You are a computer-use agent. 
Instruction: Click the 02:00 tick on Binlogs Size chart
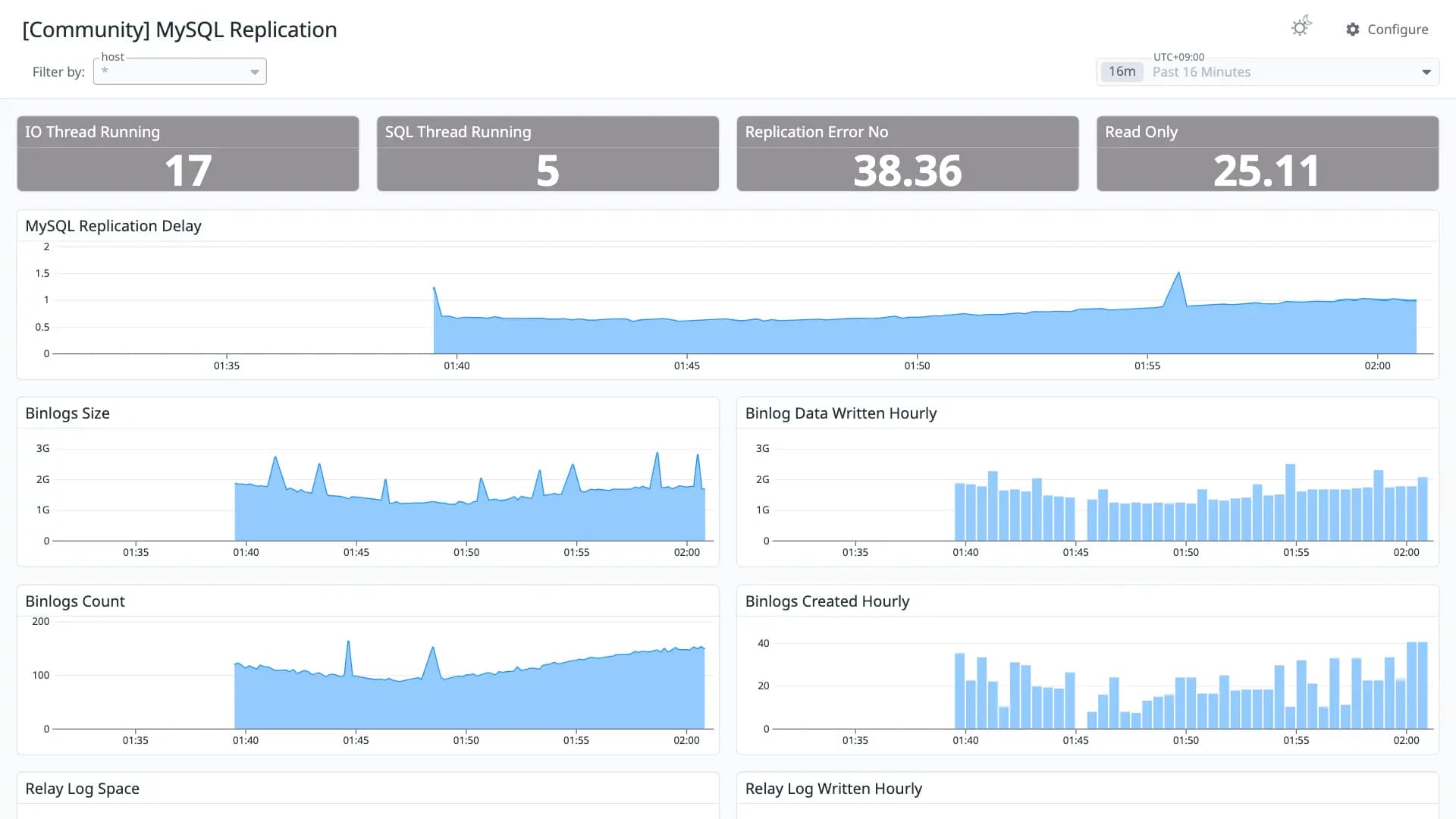[687, 552]
